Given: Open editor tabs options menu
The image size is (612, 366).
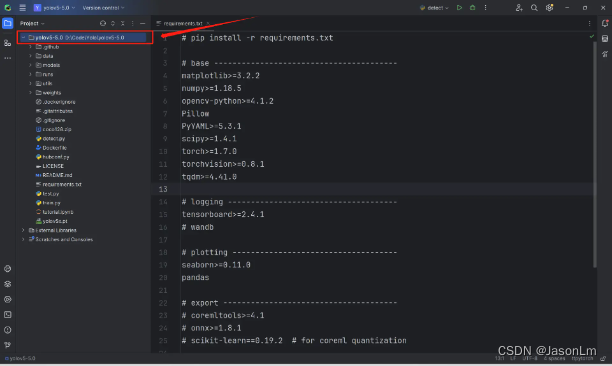Looking at the screenshot, I should [x=589, y=23].
